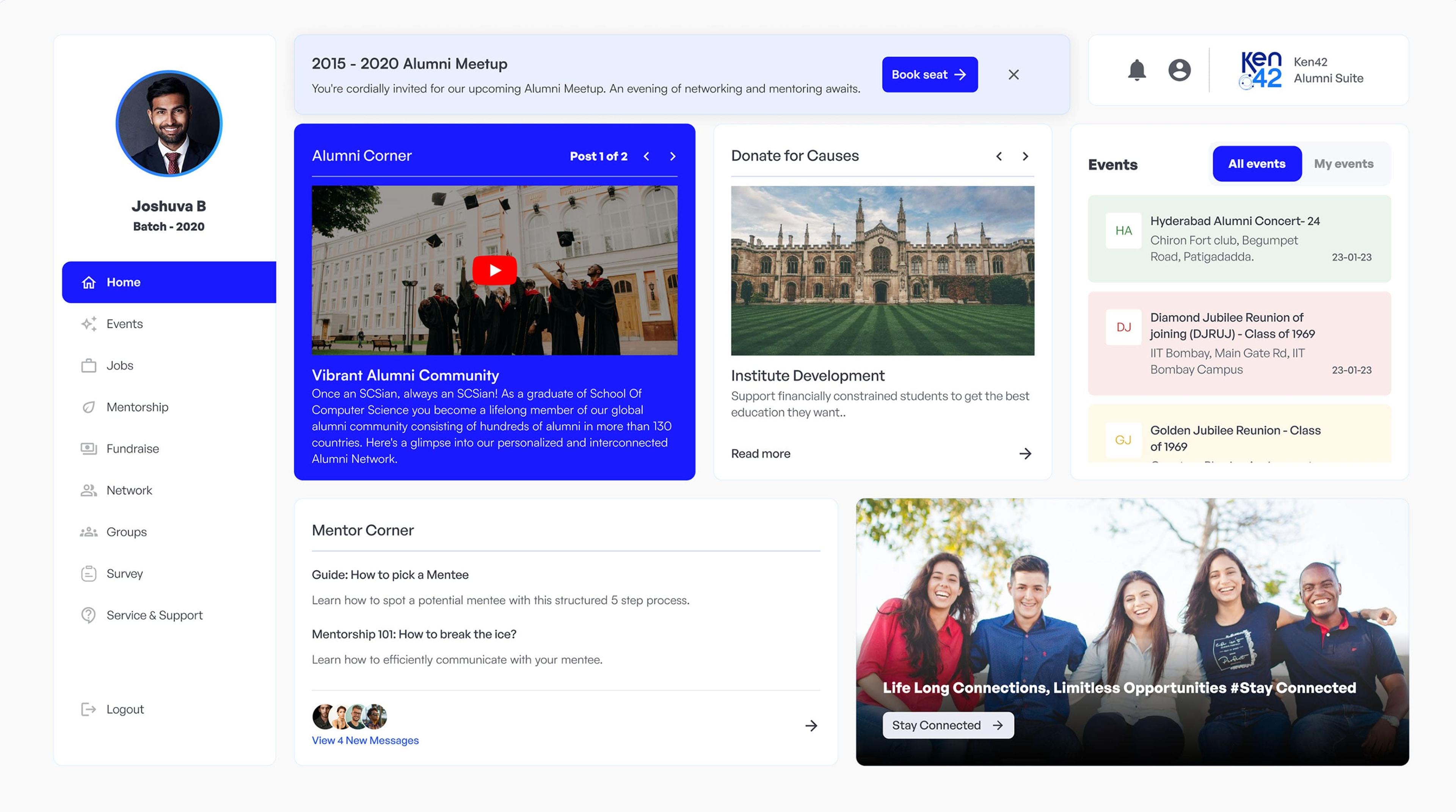Open the Survey label in the sidebar
This screenshot has width=1456, height=812.
(x=125, y=574)
